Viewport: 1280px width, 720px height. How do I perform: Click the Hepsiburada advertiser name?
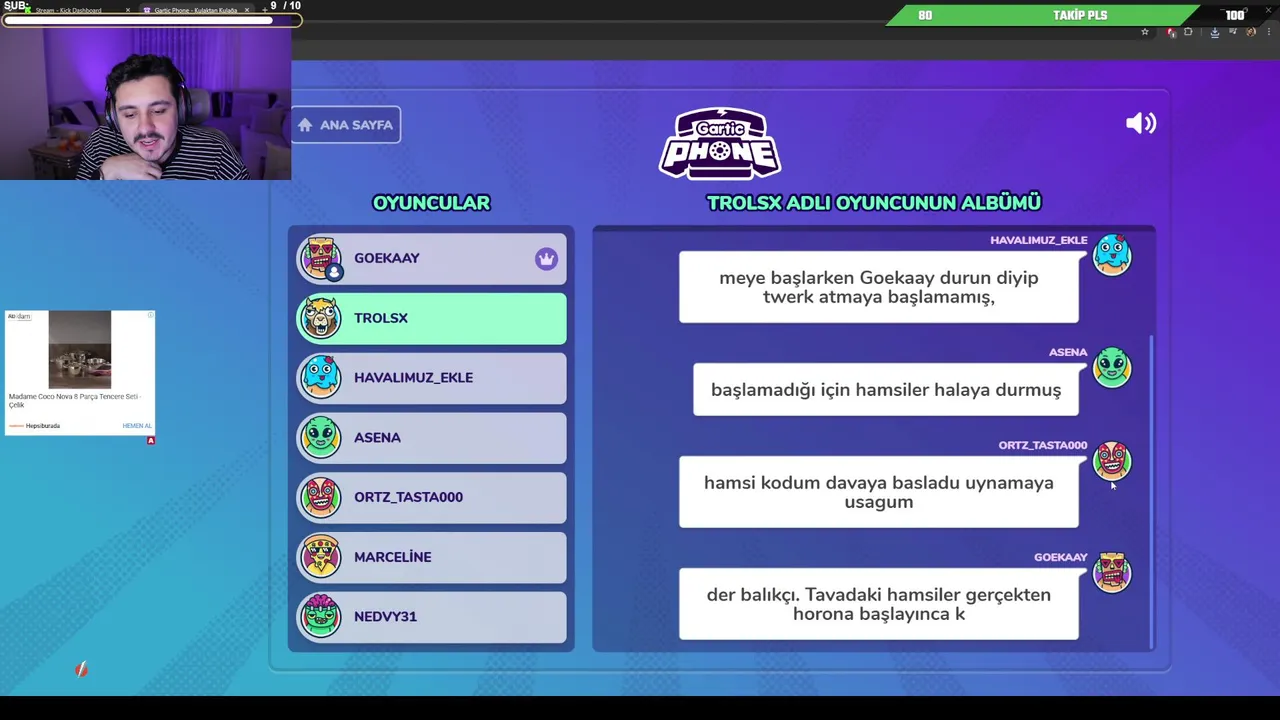point(43,426)
